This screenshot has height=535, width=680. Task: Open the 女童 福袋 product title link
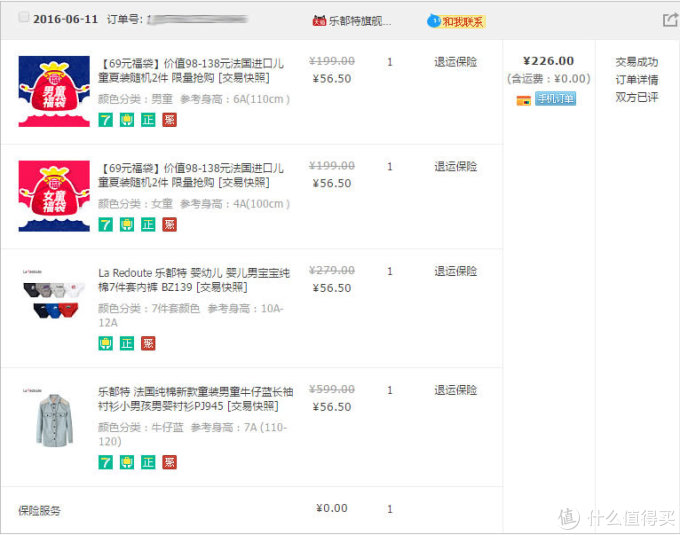(x=191, y=175)
